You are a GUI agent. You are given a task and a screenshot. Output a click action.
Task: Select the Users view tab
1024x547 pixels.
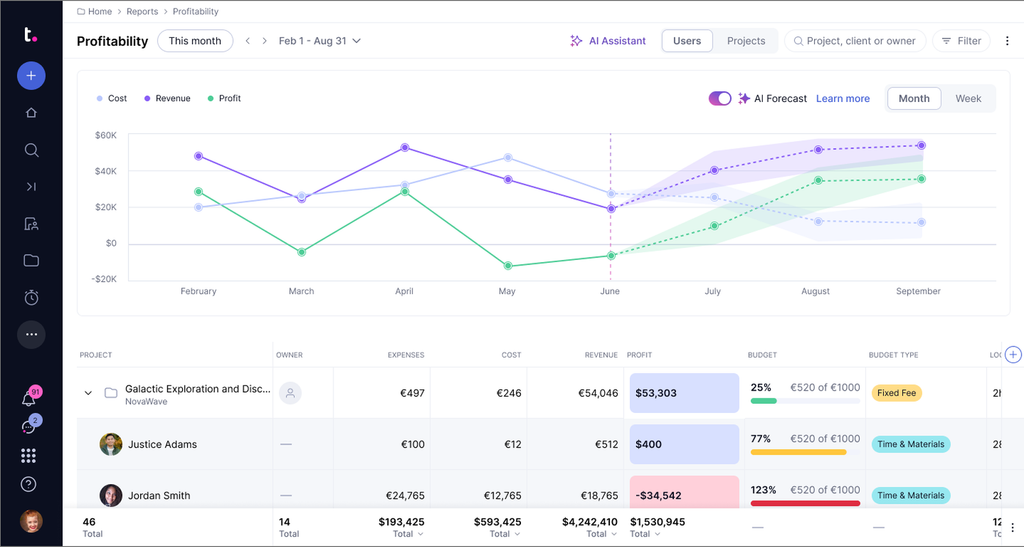point(687,40)
